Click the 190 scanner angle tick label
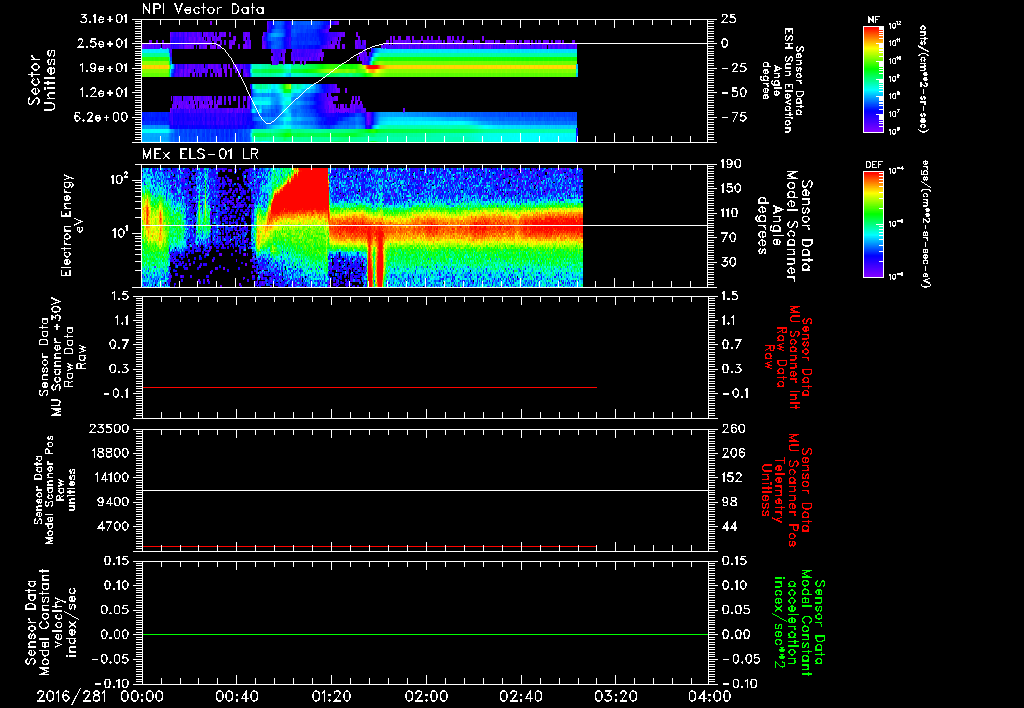Screen dimensions: 1024x708 pyautogui.click(x=733, y=164)
